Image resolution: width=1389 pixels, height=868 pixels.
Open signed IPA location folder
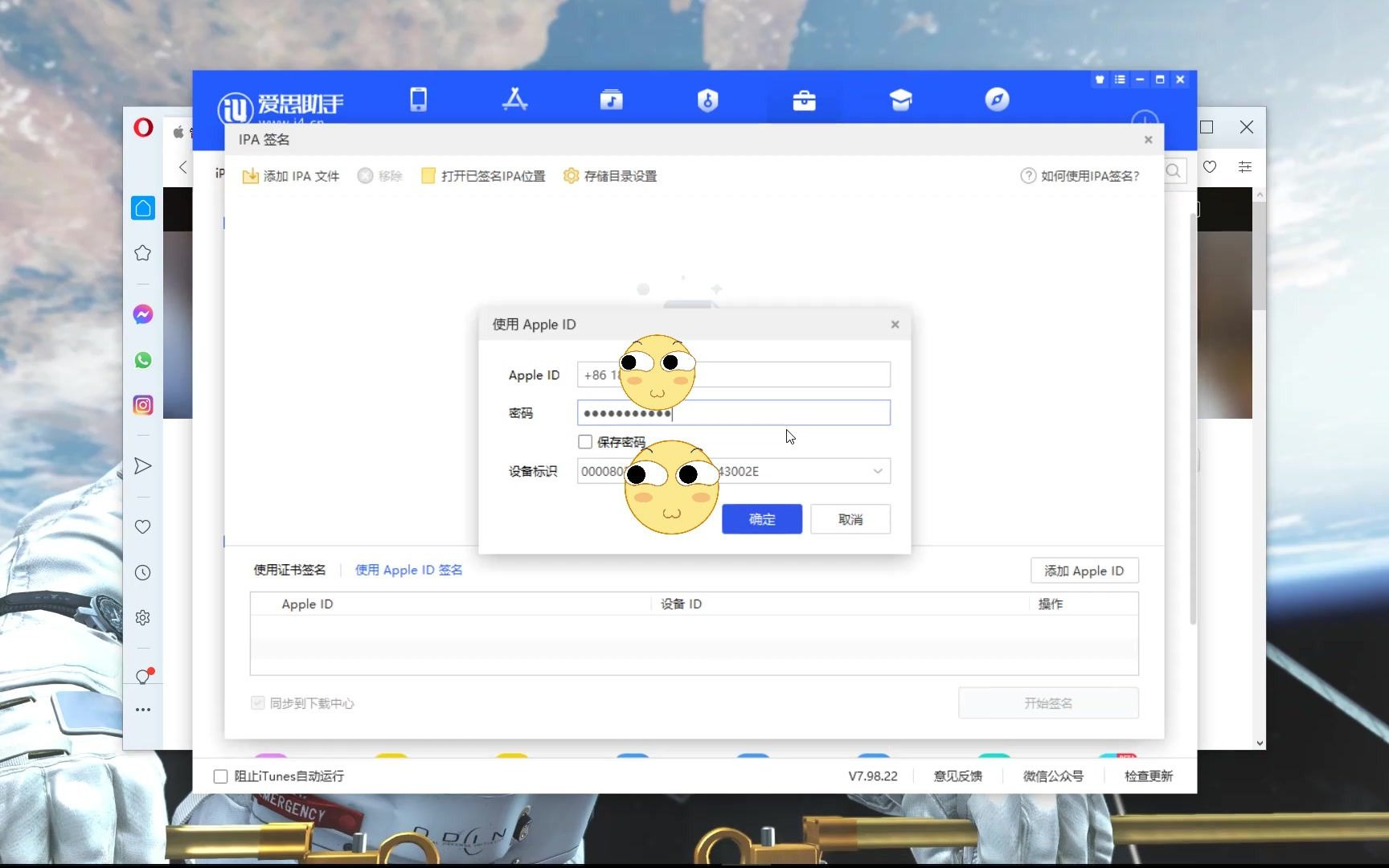[483, 176]
